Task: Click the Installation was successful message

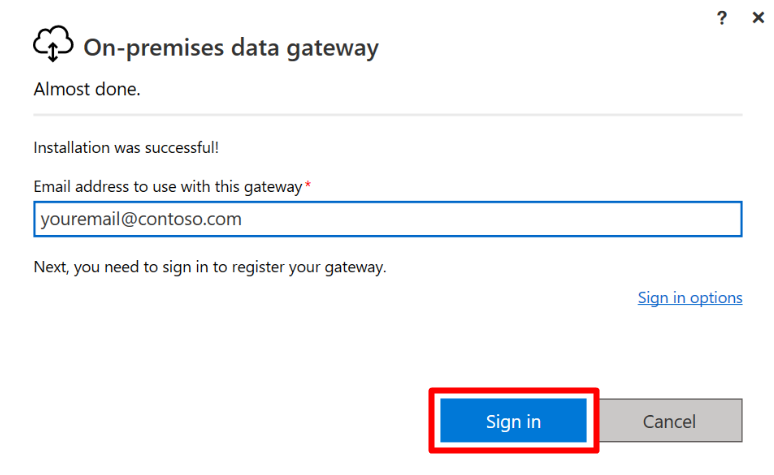Action: pyautogui.click(x=126, y=148)
